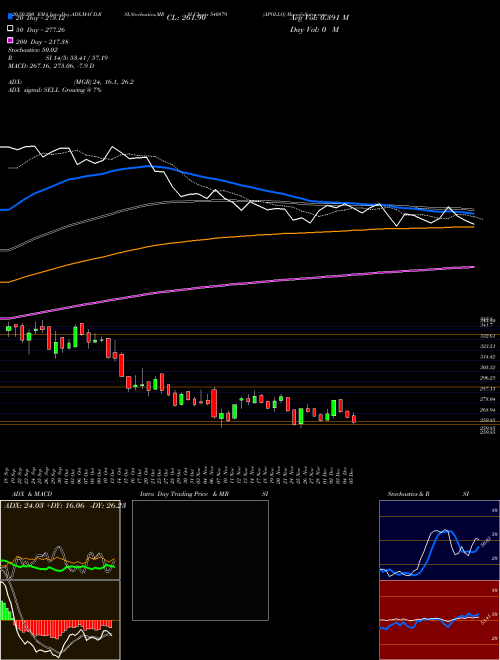This screenshot has height=660, width=500.
Task: Click the magenta 200 Day legend swatch
Action: pos(11,40)
